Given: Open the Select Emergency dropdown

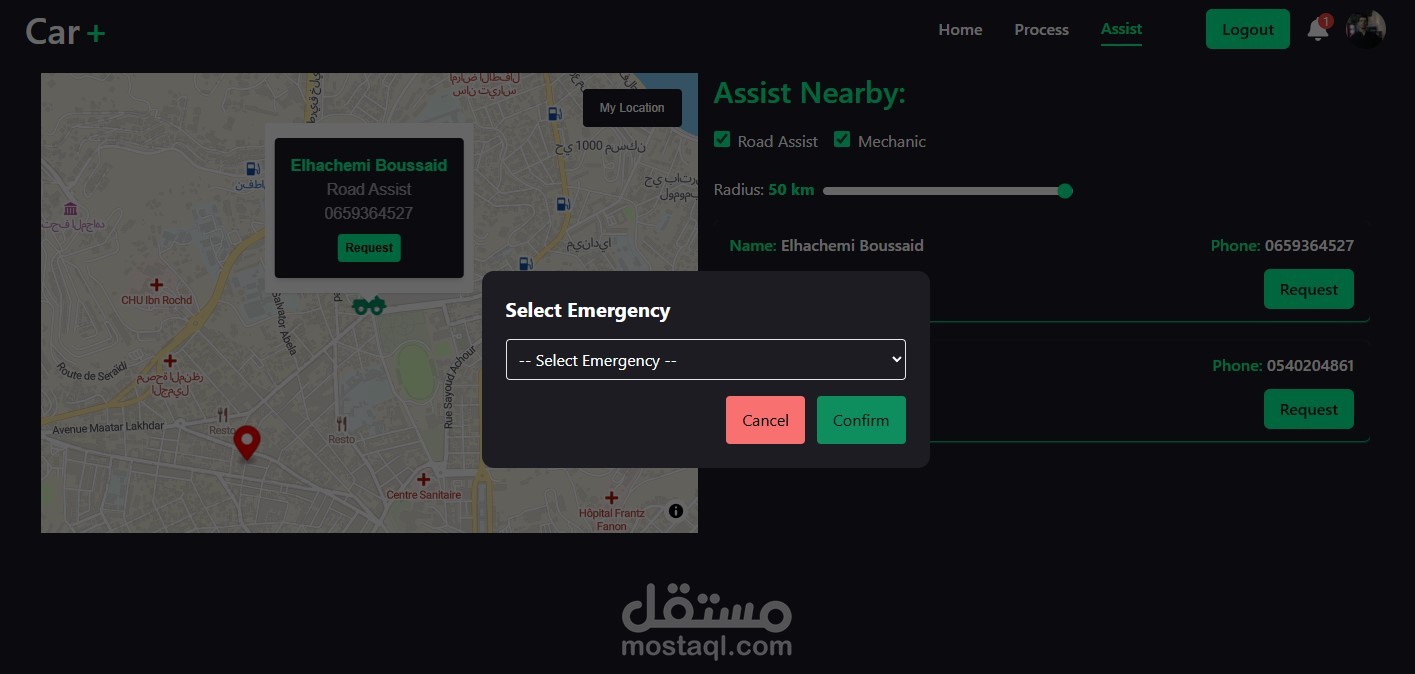Looking at the screenshot, I should (x=706, y=360).
